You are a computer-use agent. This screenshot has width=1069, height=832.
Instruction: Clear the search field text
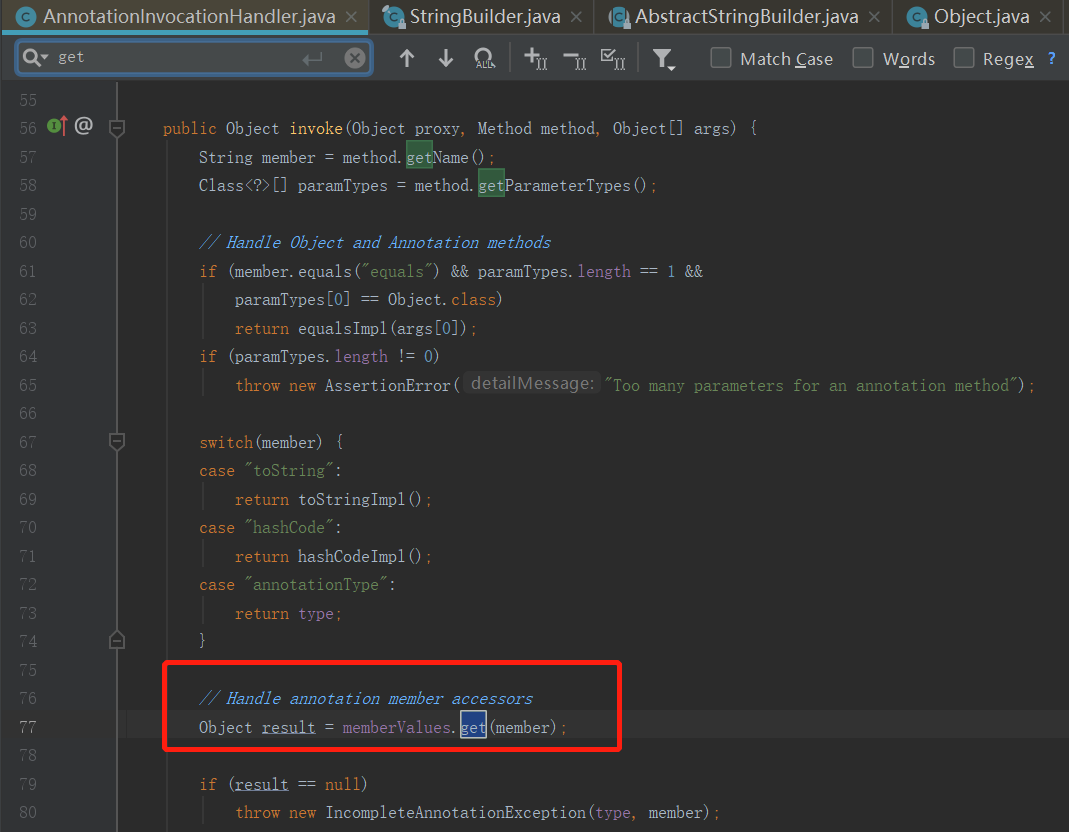coord(354,58)
